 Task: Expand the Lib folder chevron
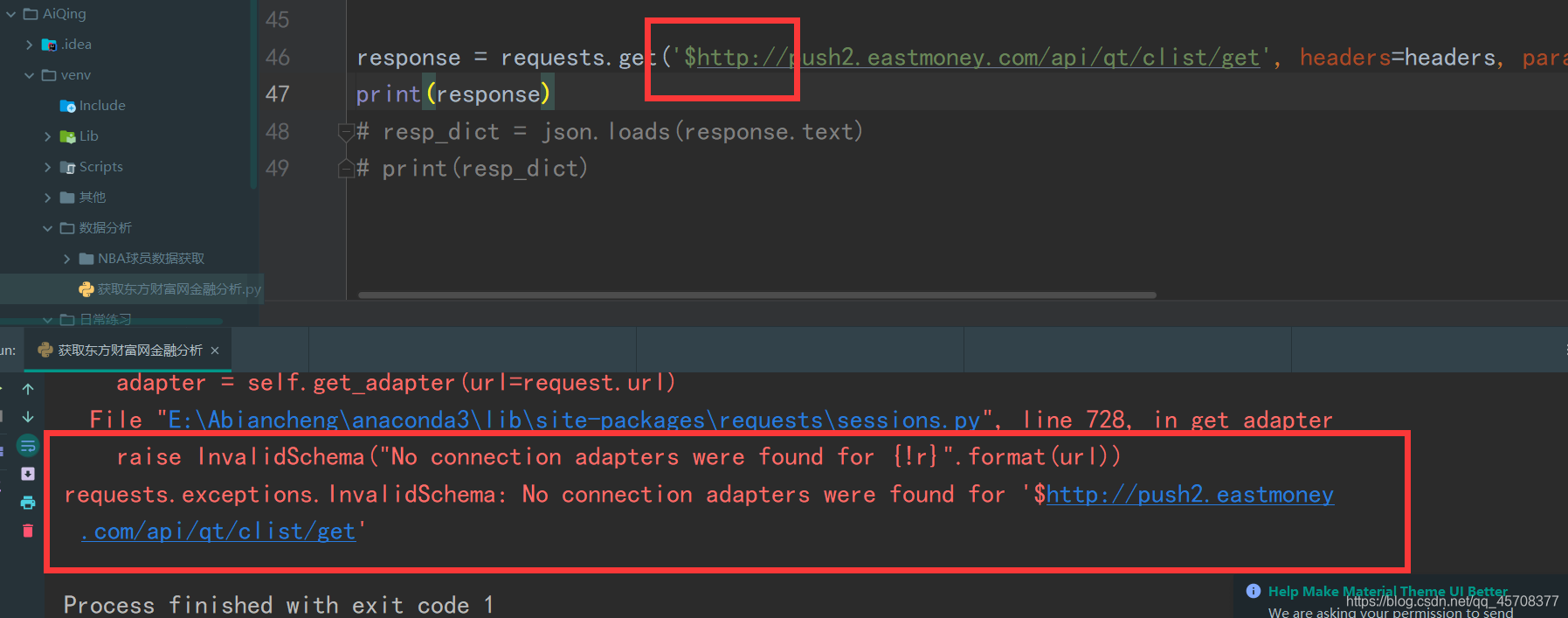(x=48, y=136)
